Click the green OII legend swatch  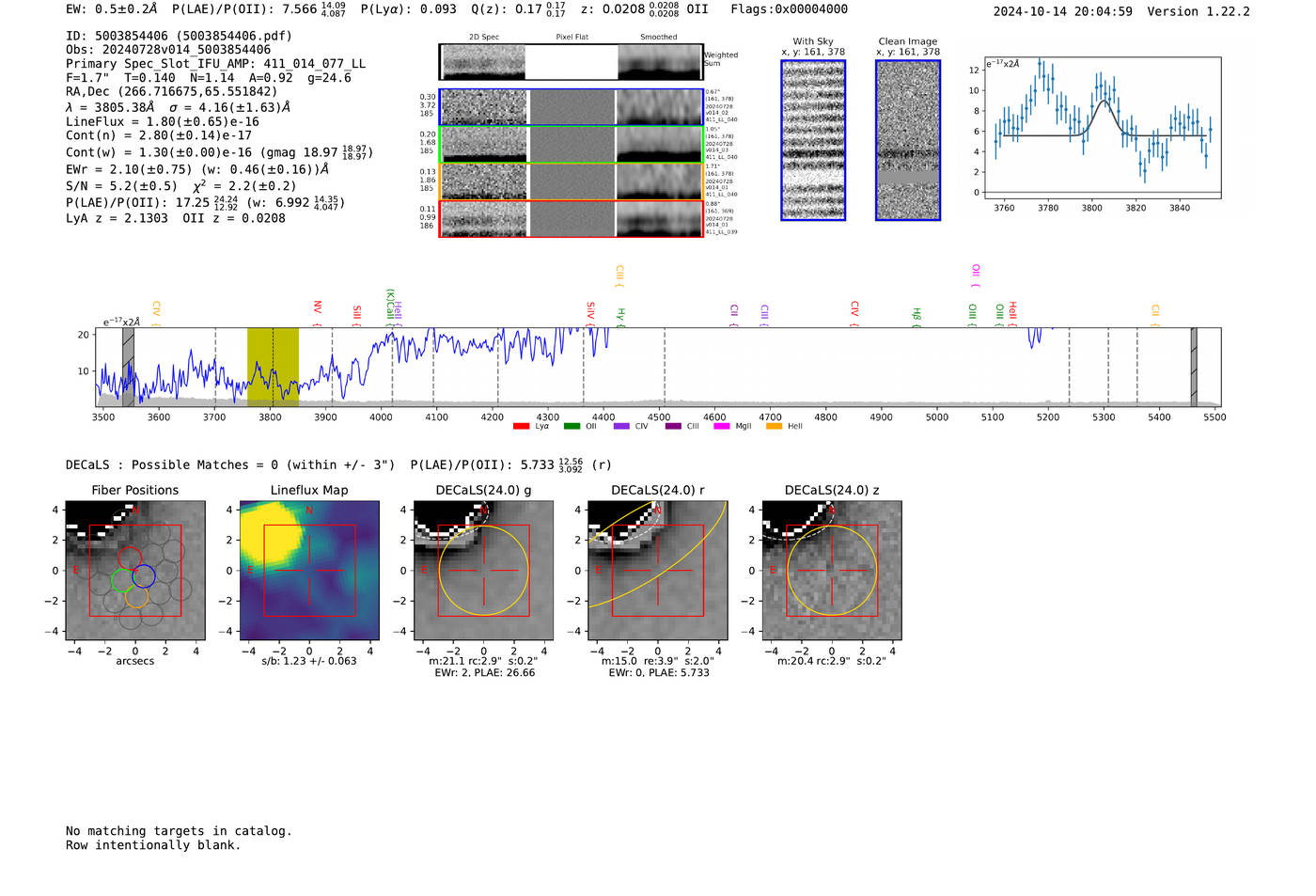572,427
